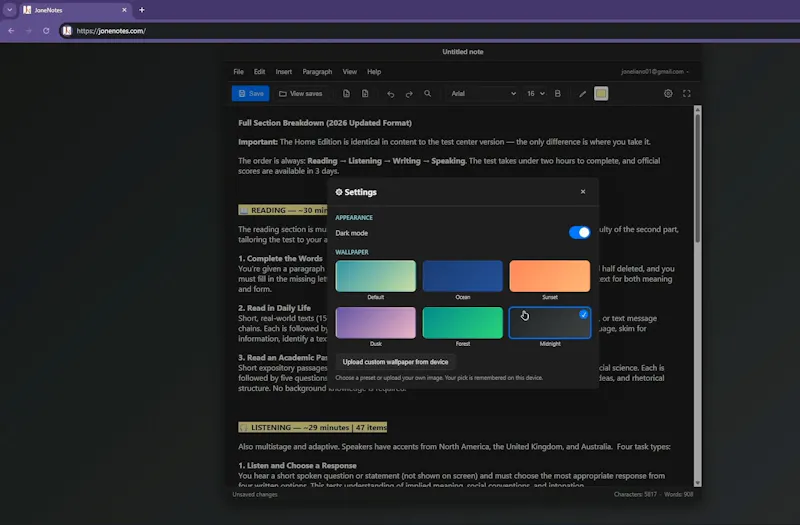800x525 pixels.
Task: Click the READING section heading
Action: tap(283, 210)
